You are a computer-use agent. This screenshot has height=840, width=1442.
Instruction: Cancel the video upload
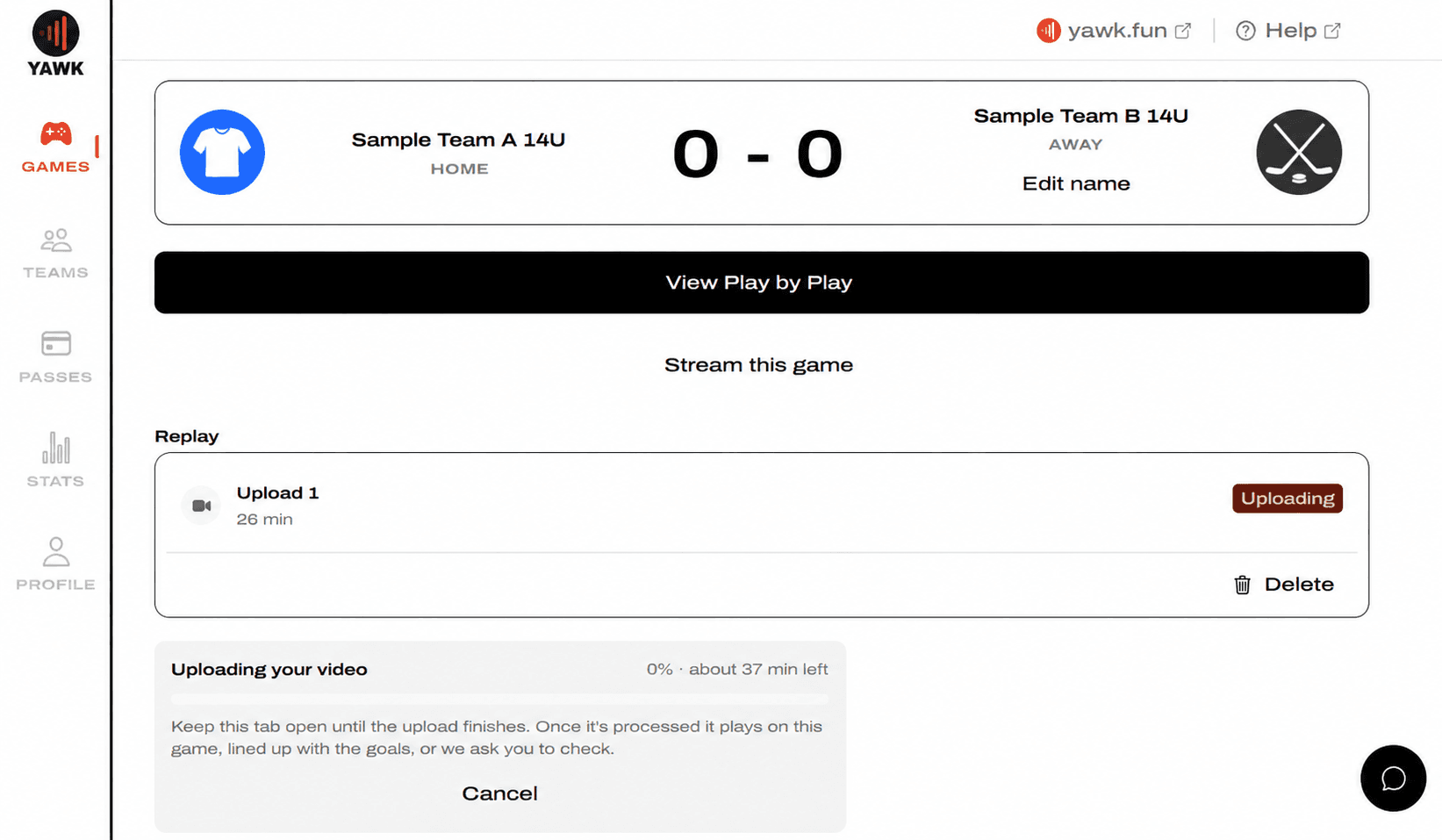coord(499,793)
